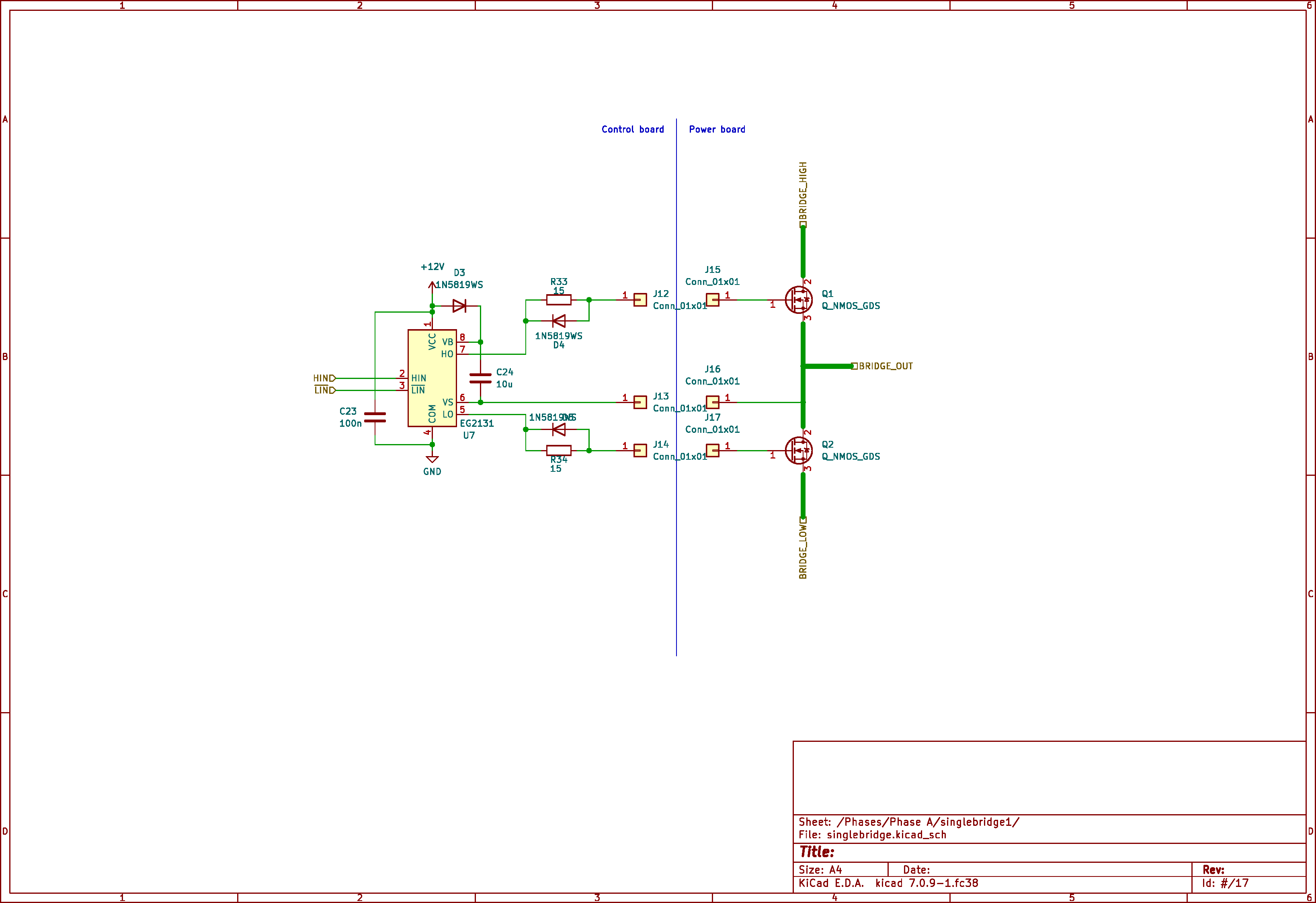
Task: Click the 'Control board' text annotation
Action: (633, 130)
